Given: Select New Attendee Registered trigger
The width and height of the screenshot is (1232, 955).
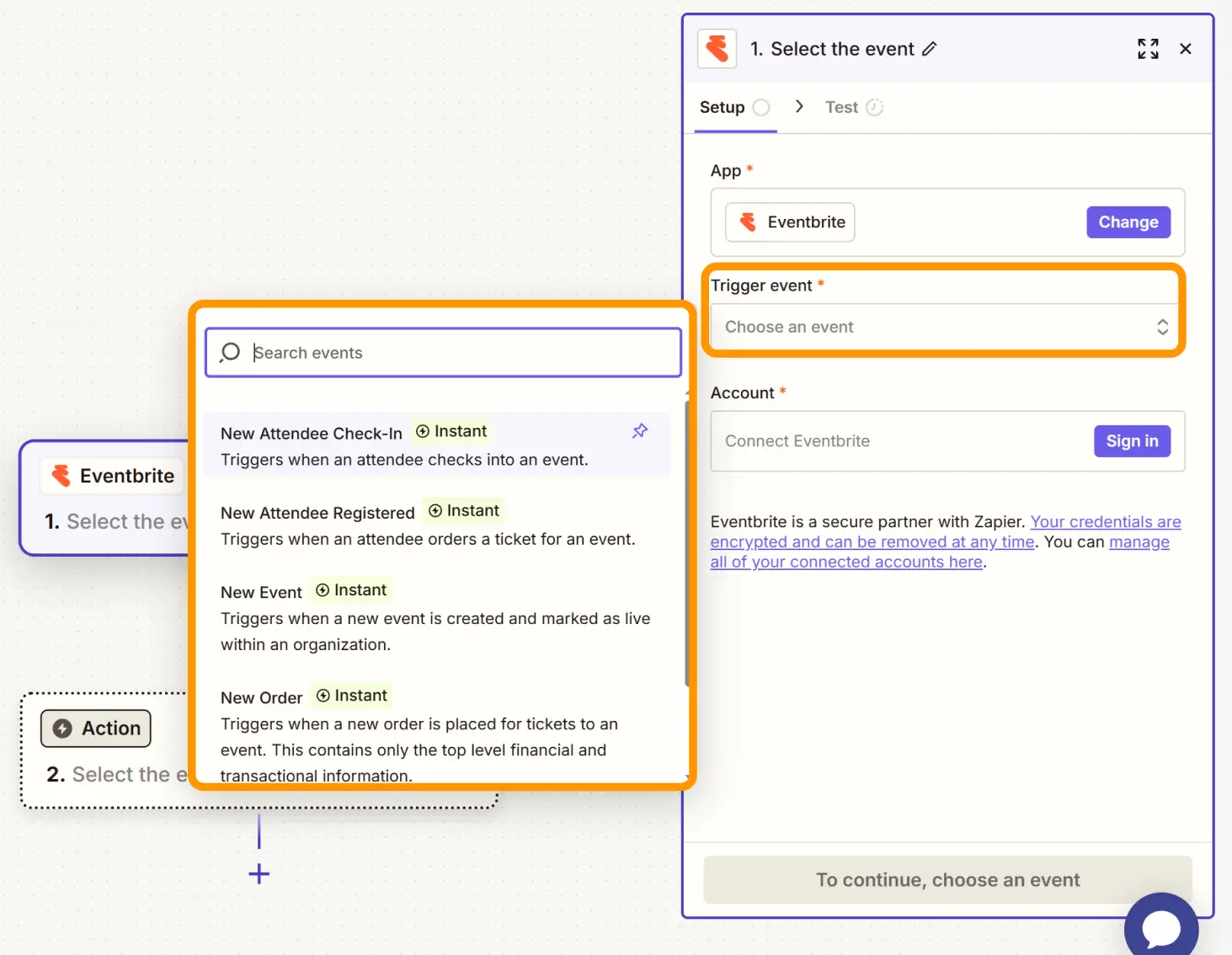Looking at the screenshot, I should click(x=437, y=525).
